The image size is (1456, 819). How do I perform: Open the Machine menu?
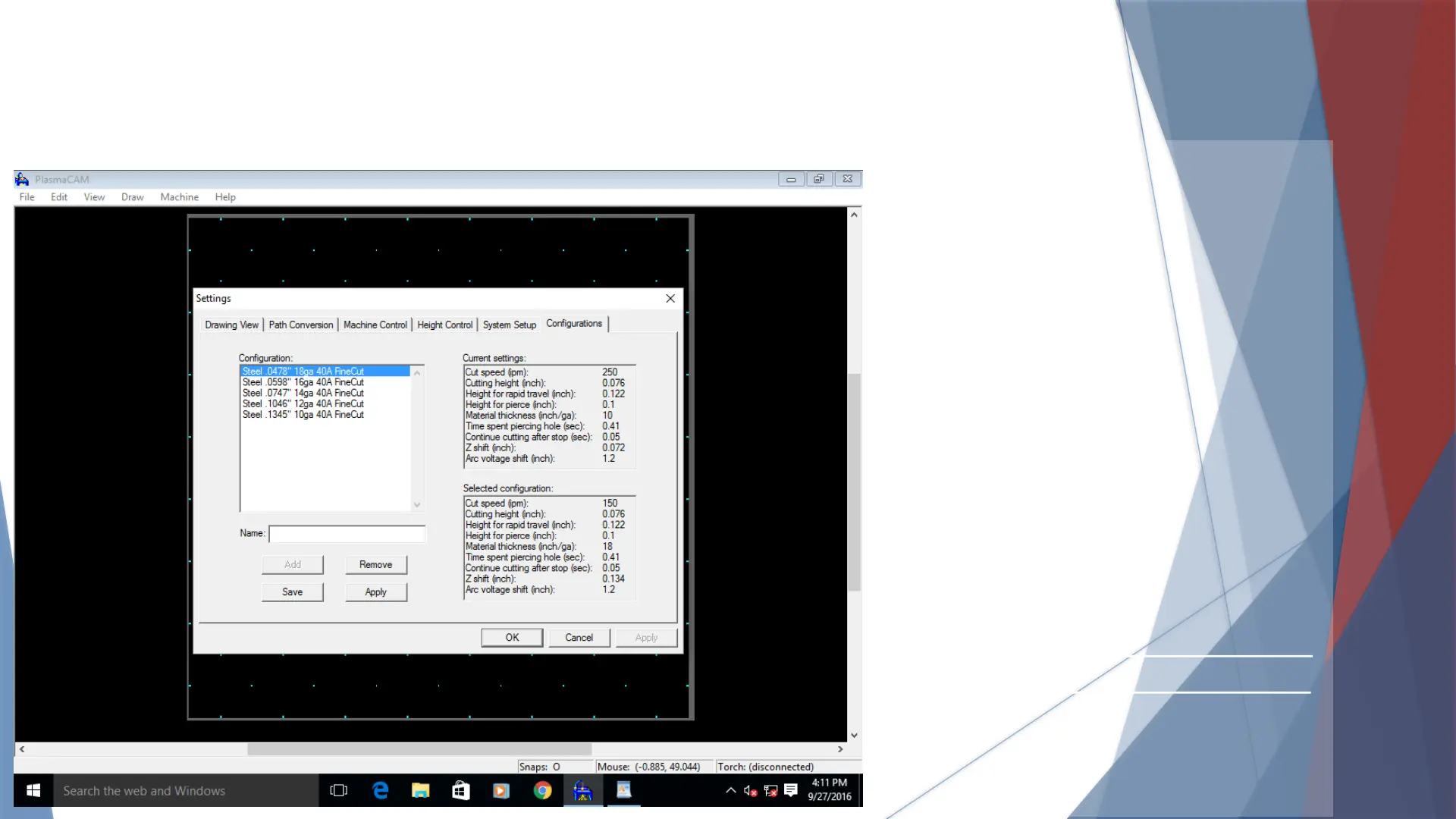(179, 197)
